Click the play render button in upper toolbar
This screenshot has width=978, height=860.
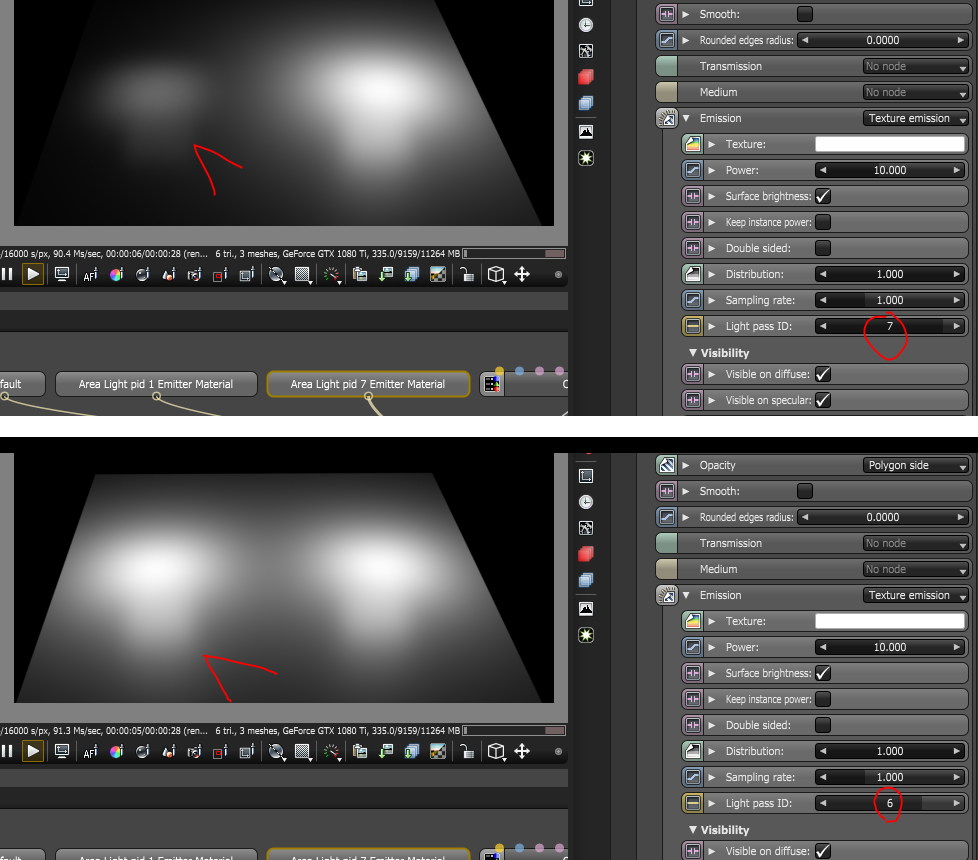pyautogui.click(x=33, y=274)
